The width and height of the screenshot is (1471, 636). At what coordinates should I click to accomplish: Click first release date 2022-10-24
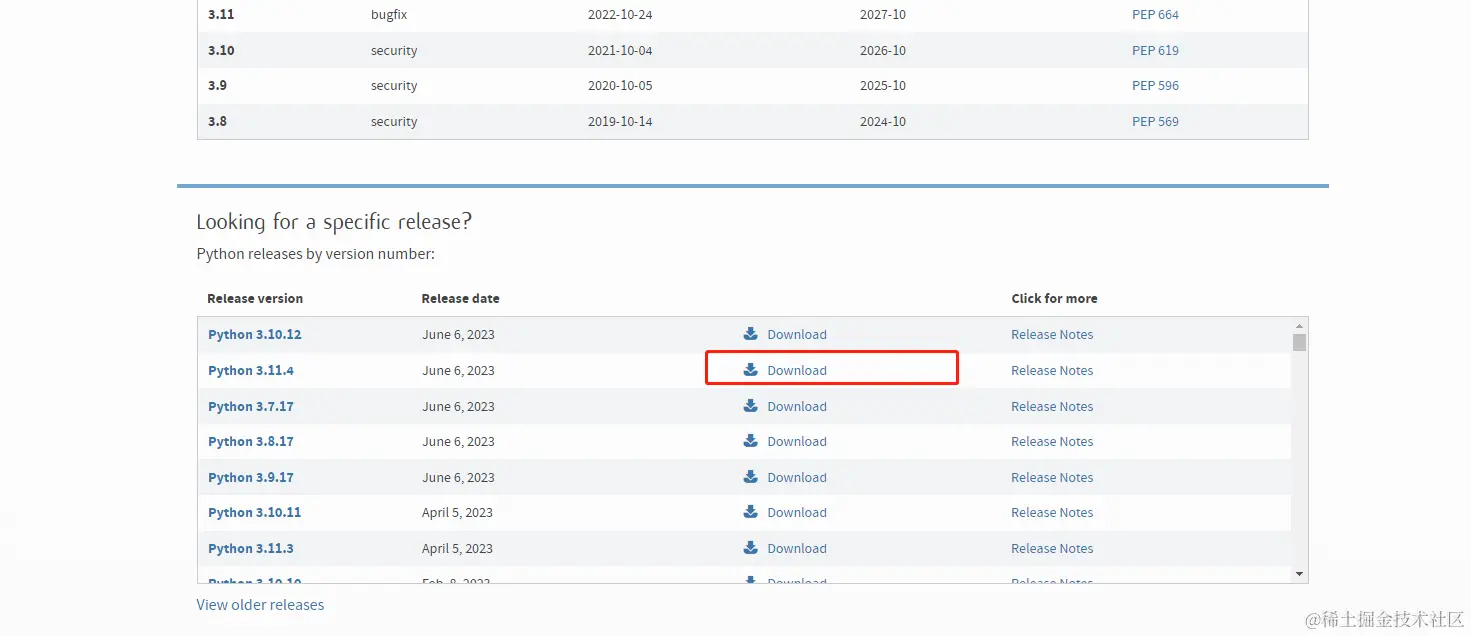pos(620,14)
